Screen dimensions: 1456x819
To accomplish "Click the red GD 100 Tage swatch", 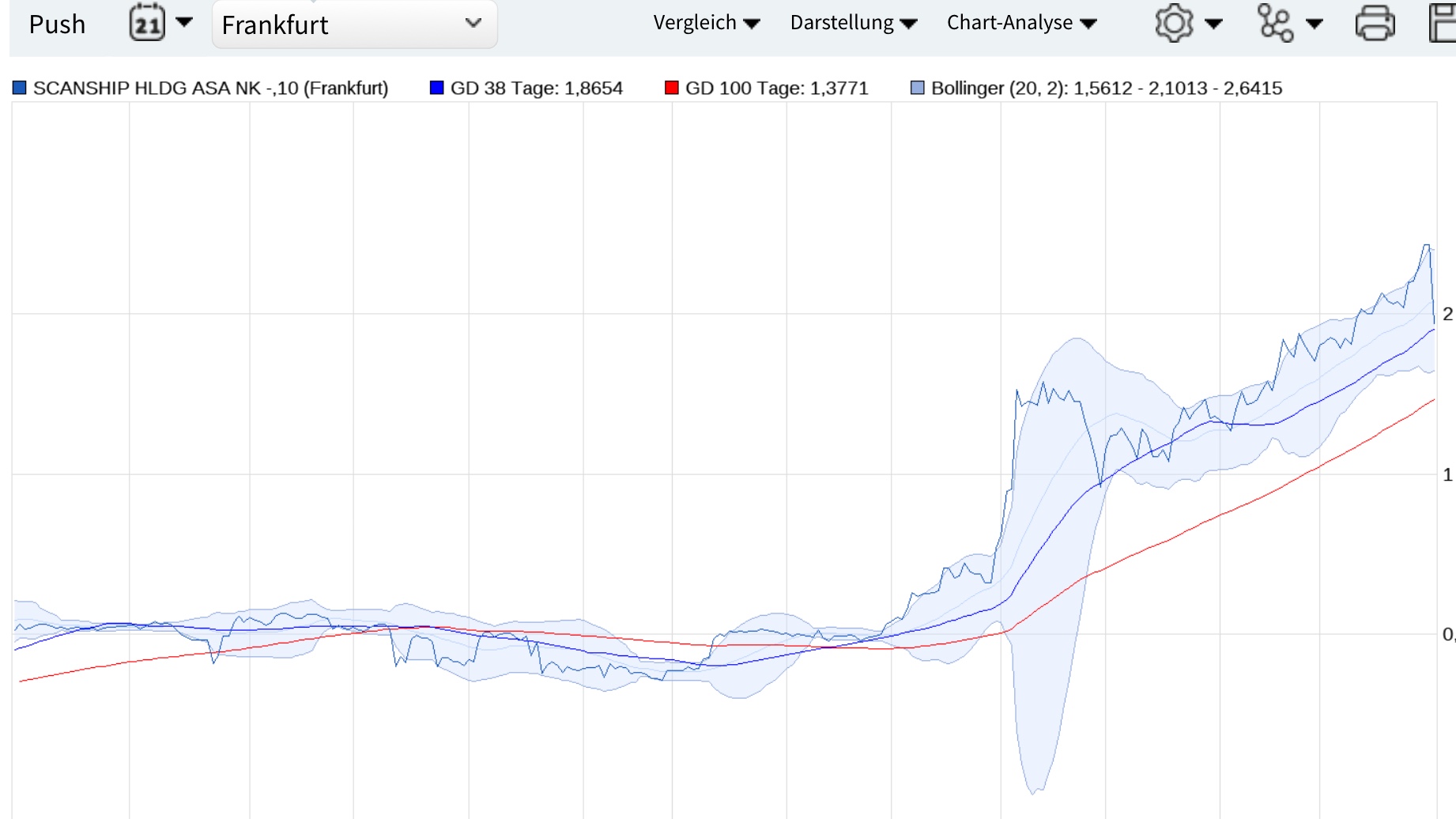I will click(672, 88).
